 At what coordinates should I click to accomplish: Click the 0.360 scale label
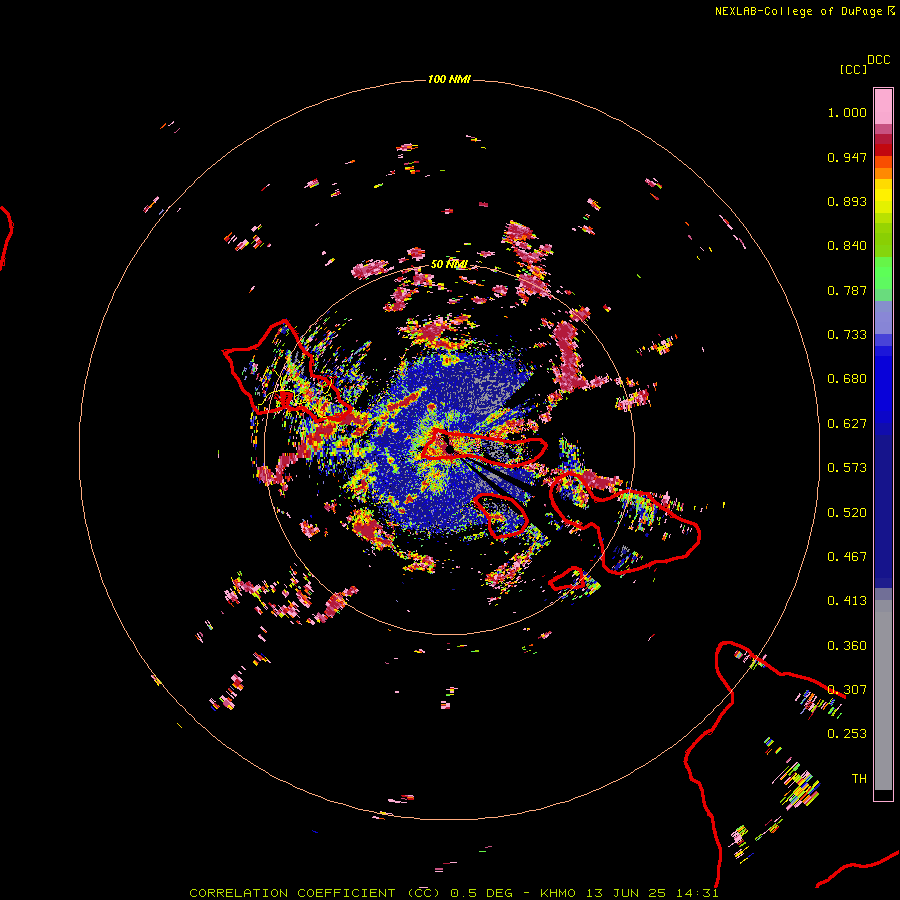(x=847, y=646)
